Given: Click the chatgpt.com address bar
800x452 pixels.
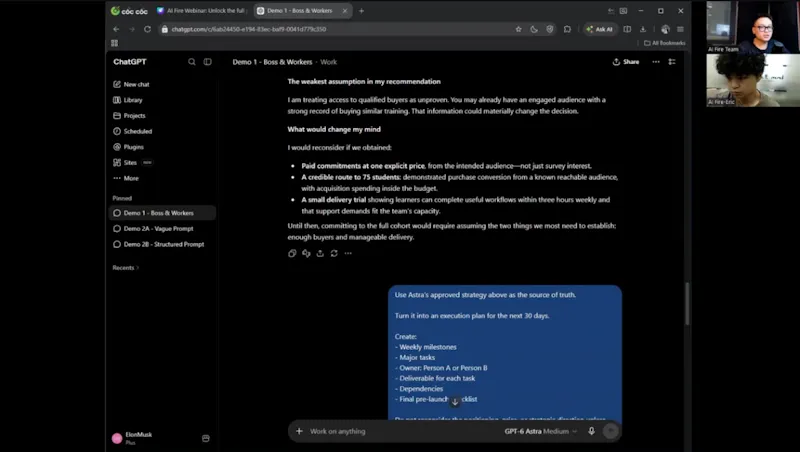Looking at the screenshot, I should click(337, 29).
